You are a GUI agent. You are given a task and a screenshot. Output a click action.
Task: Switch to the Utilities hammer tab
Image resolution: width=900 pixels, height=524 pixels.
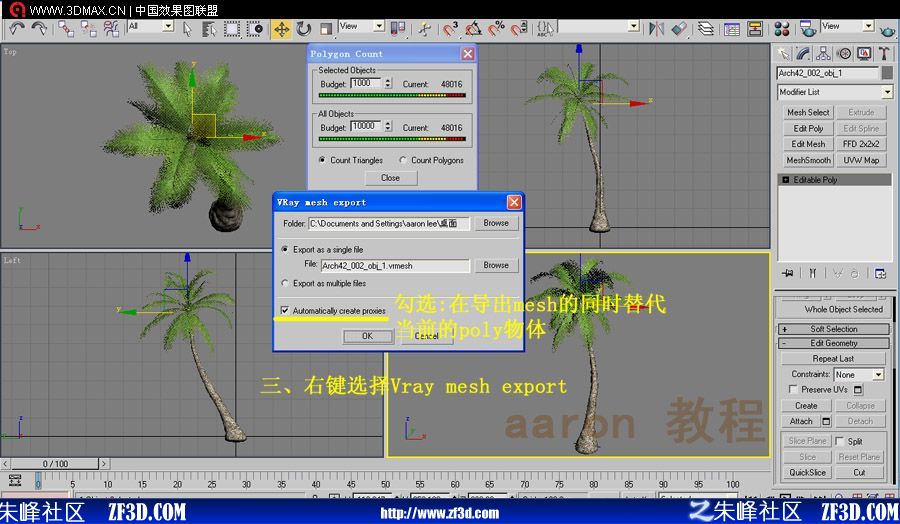pyautogui.click(x=884, y=54)
